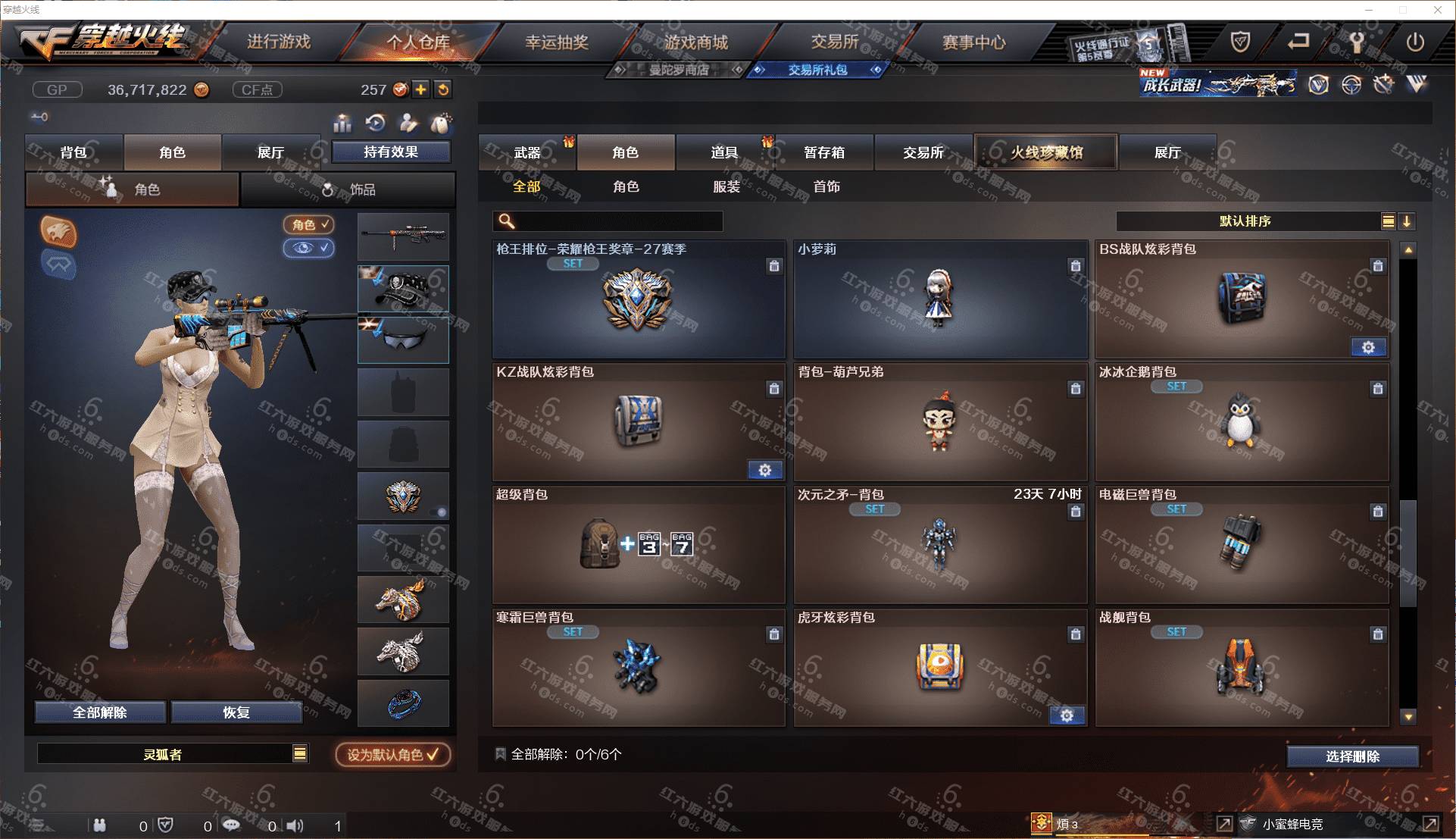The image size is (1456, 839).
Task: Click the search magnifier icon
Action: click(x=507, y=221)
